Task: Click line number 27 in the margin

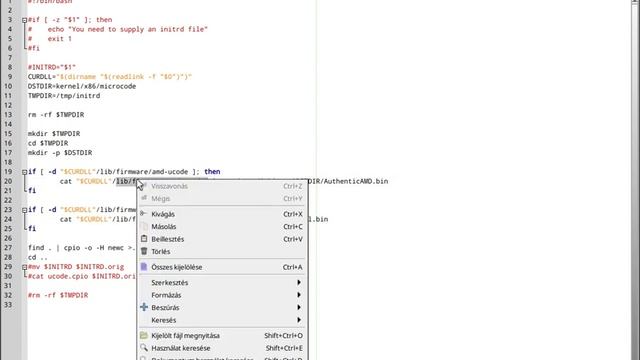Action: [8, 248]
